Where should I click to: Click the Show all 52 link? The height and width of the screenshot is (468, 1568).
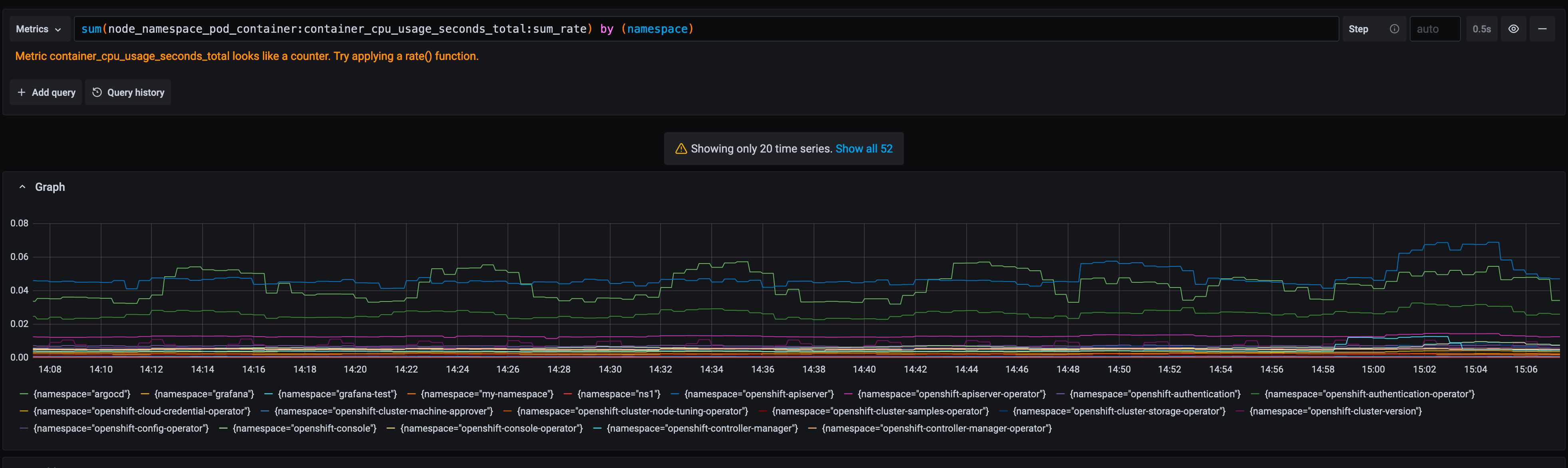click(864, 149)
